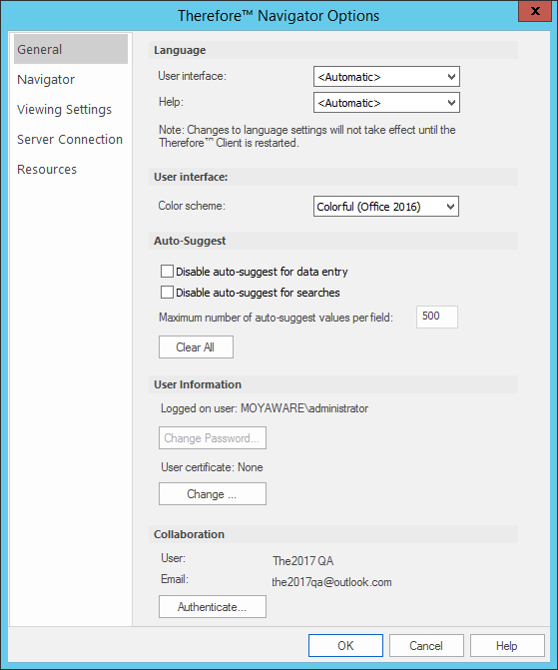Select the General category
Image resolution: width=558 pixels, height=670 pixels.
point(70,49)
